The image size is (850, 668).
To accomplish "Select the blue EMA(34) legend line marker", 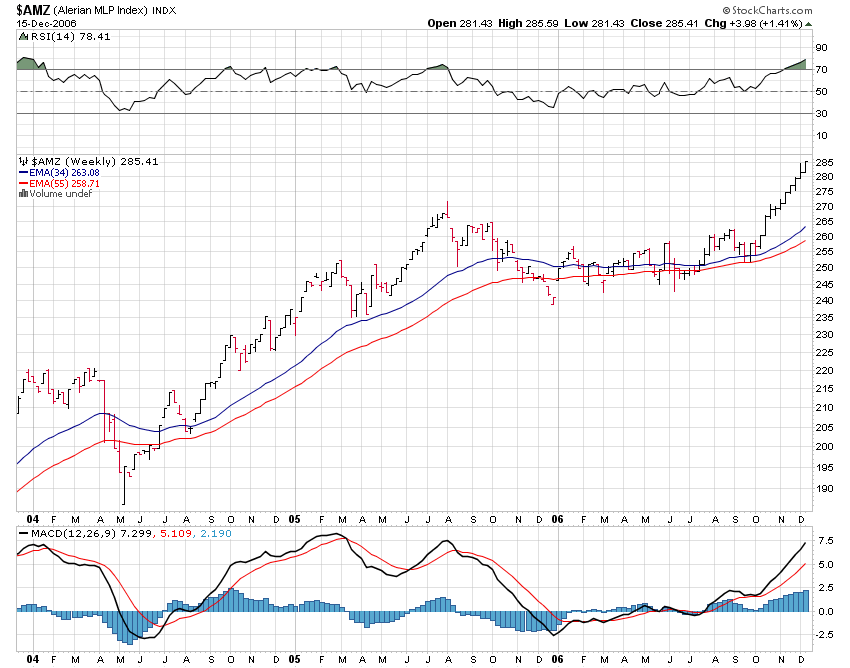I will pos(23,172).
